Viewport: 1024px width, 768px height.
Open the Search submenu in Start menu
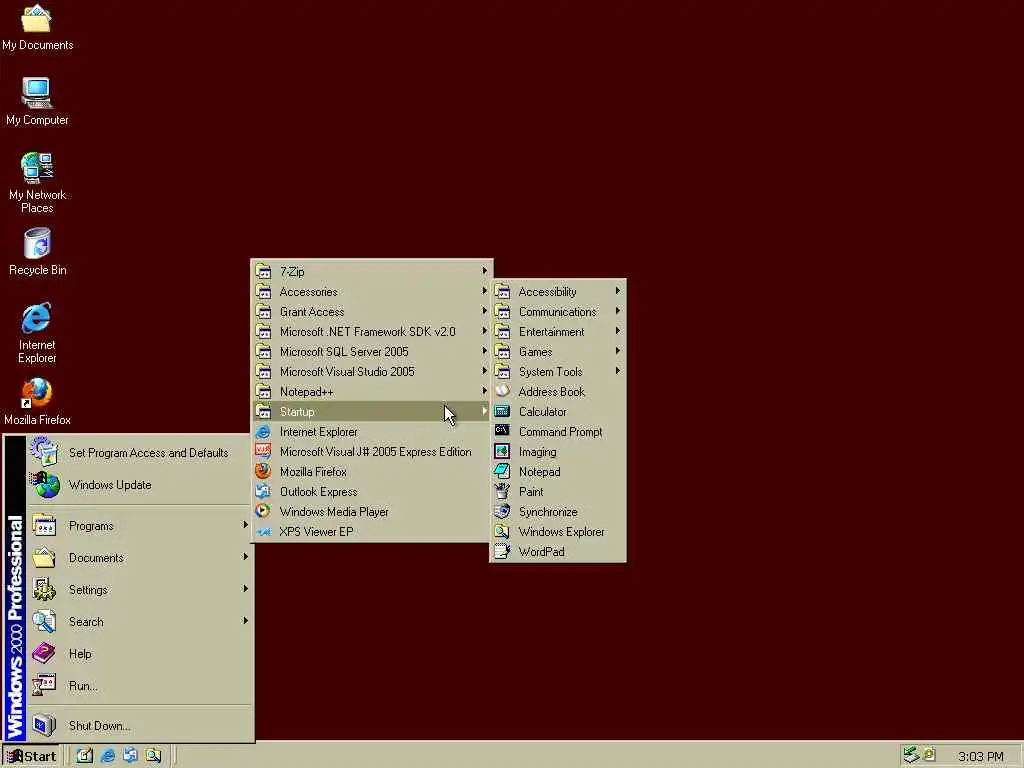click(x=139, y=622)
